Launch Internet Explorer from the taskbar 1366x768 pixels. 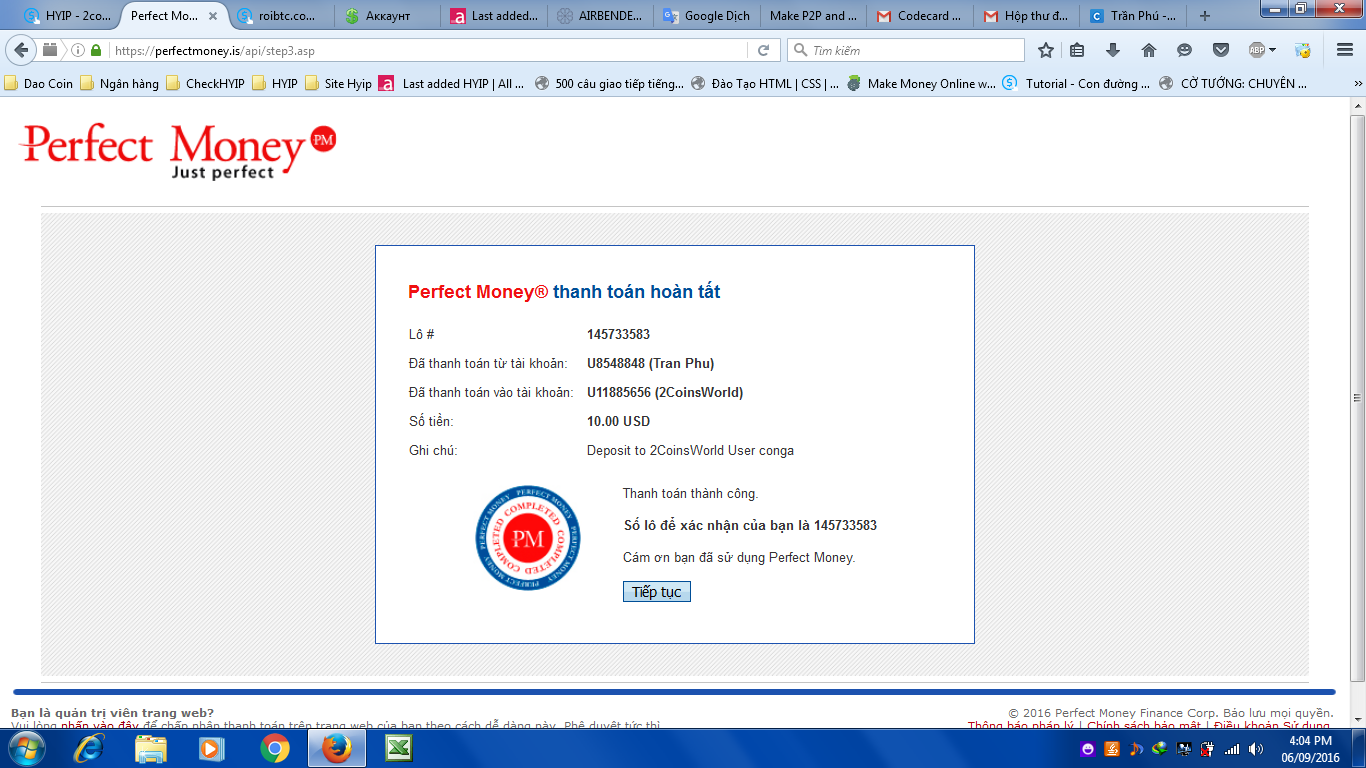[x=90, y=748]
